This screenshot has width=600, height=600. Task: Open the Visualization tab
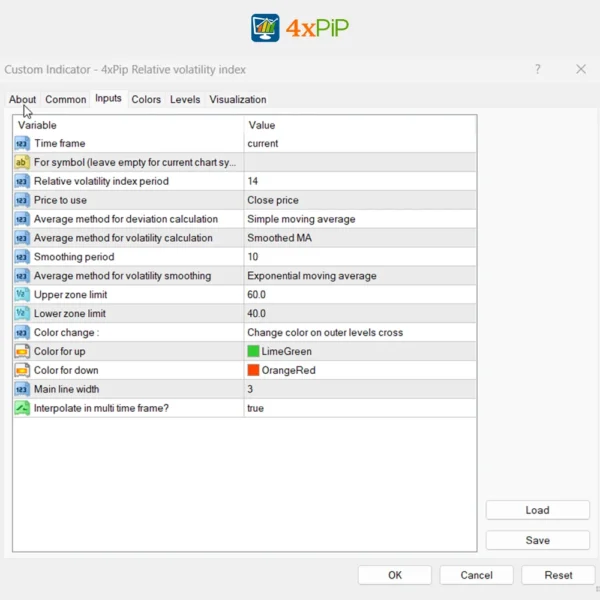(238, 99)
